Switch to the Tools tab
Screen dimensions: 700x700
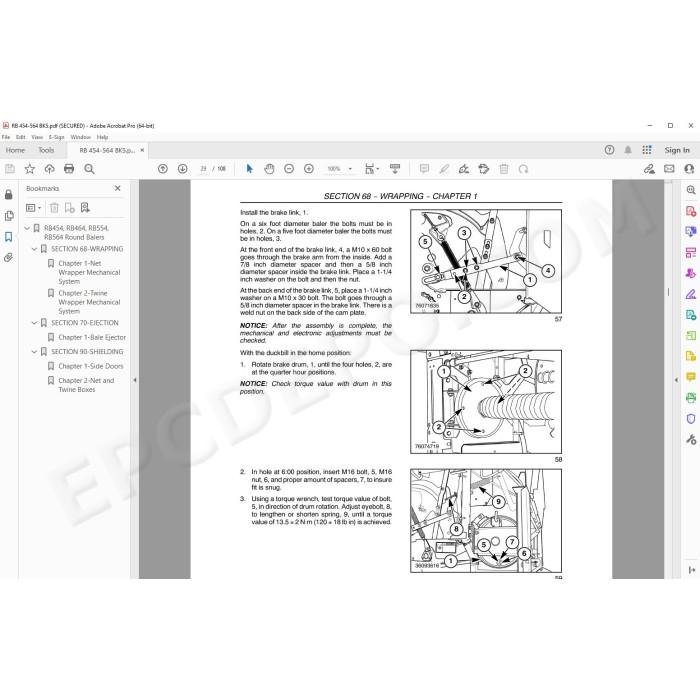(46, 150)
